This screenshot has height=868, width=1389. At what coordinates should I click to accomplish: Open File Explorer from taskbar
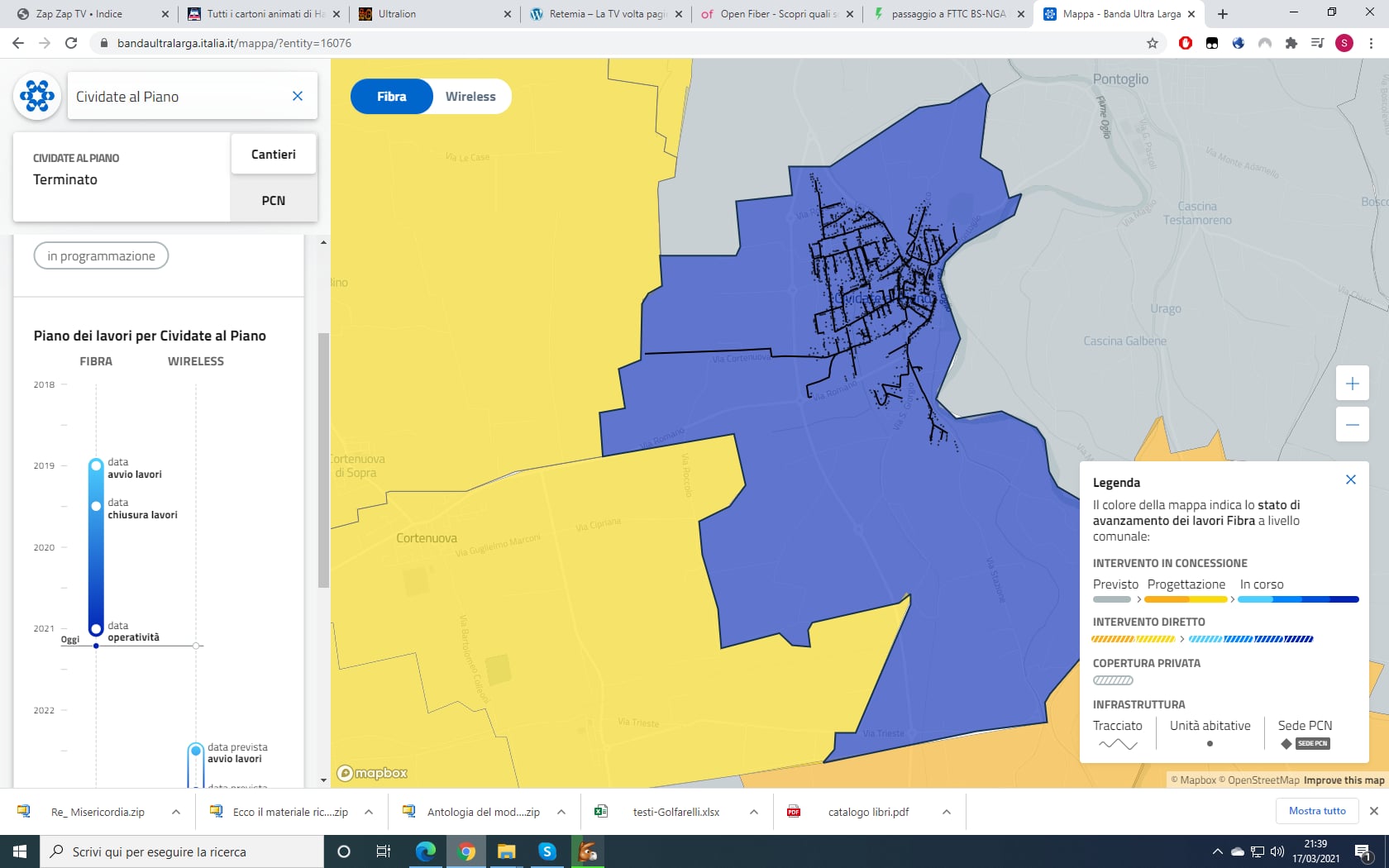coord(506,851)
